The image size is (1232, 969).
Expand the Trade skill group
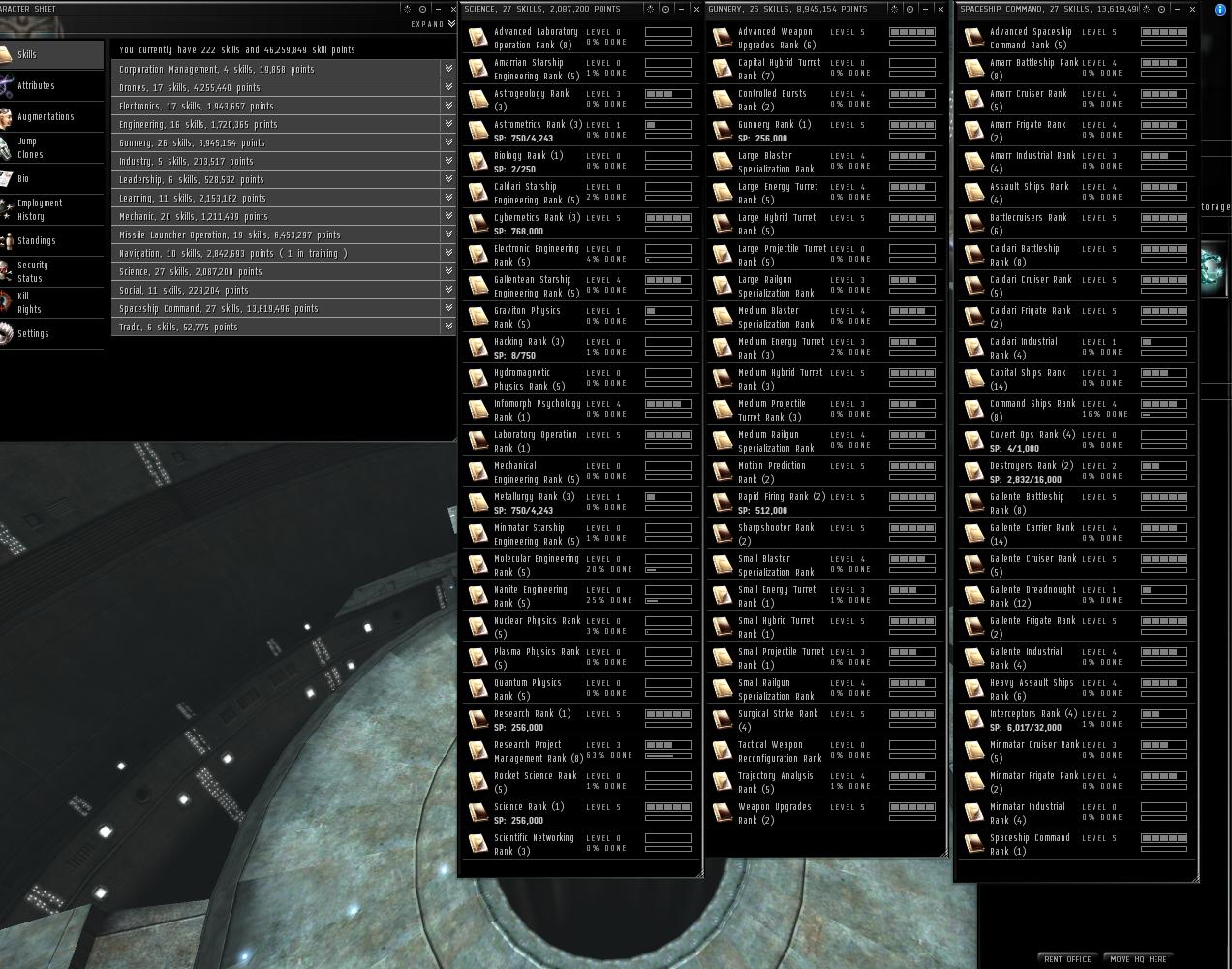pos(448,327)
